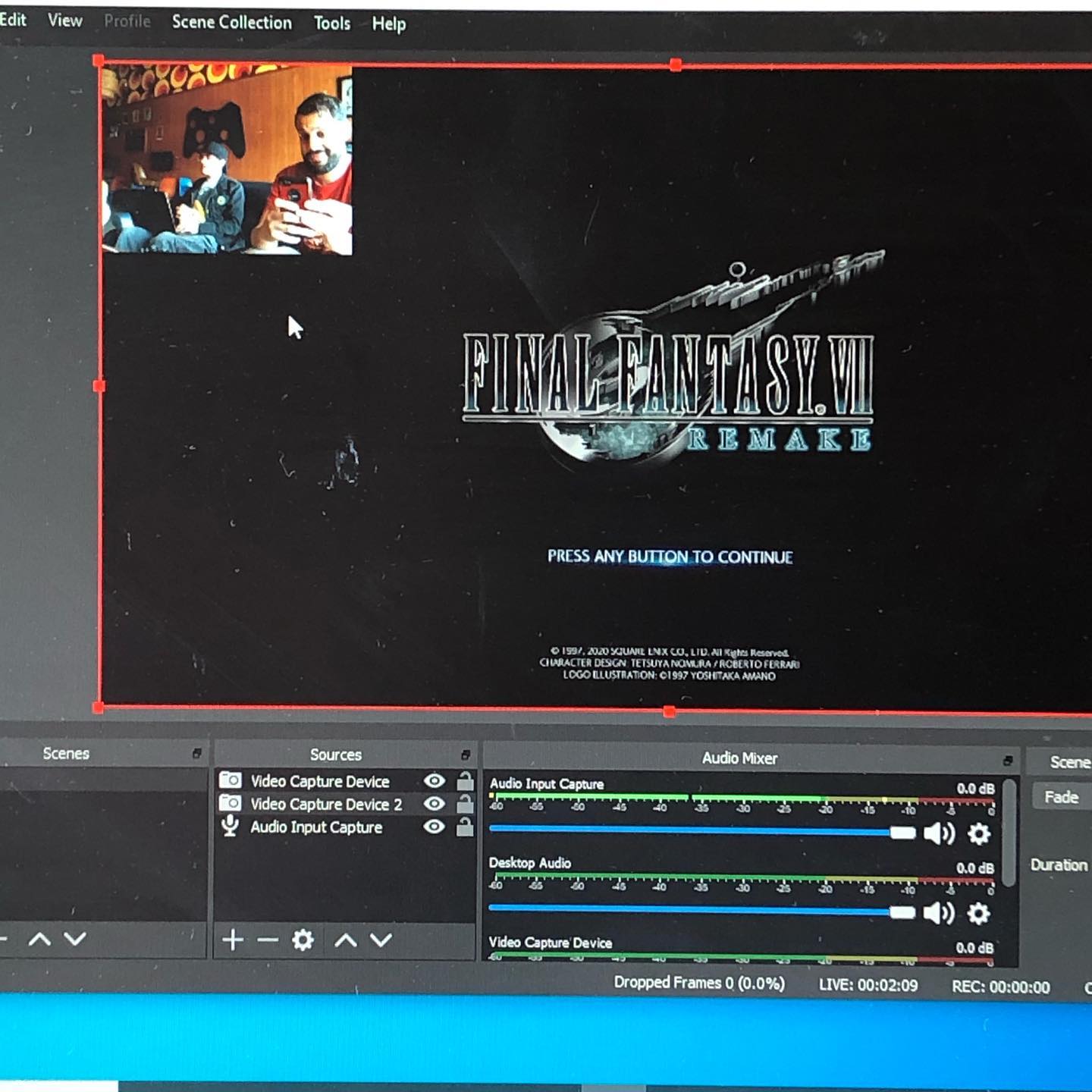Click the REC timer in status bar
The image size is (1092, 1092).
pos(1001,987)
